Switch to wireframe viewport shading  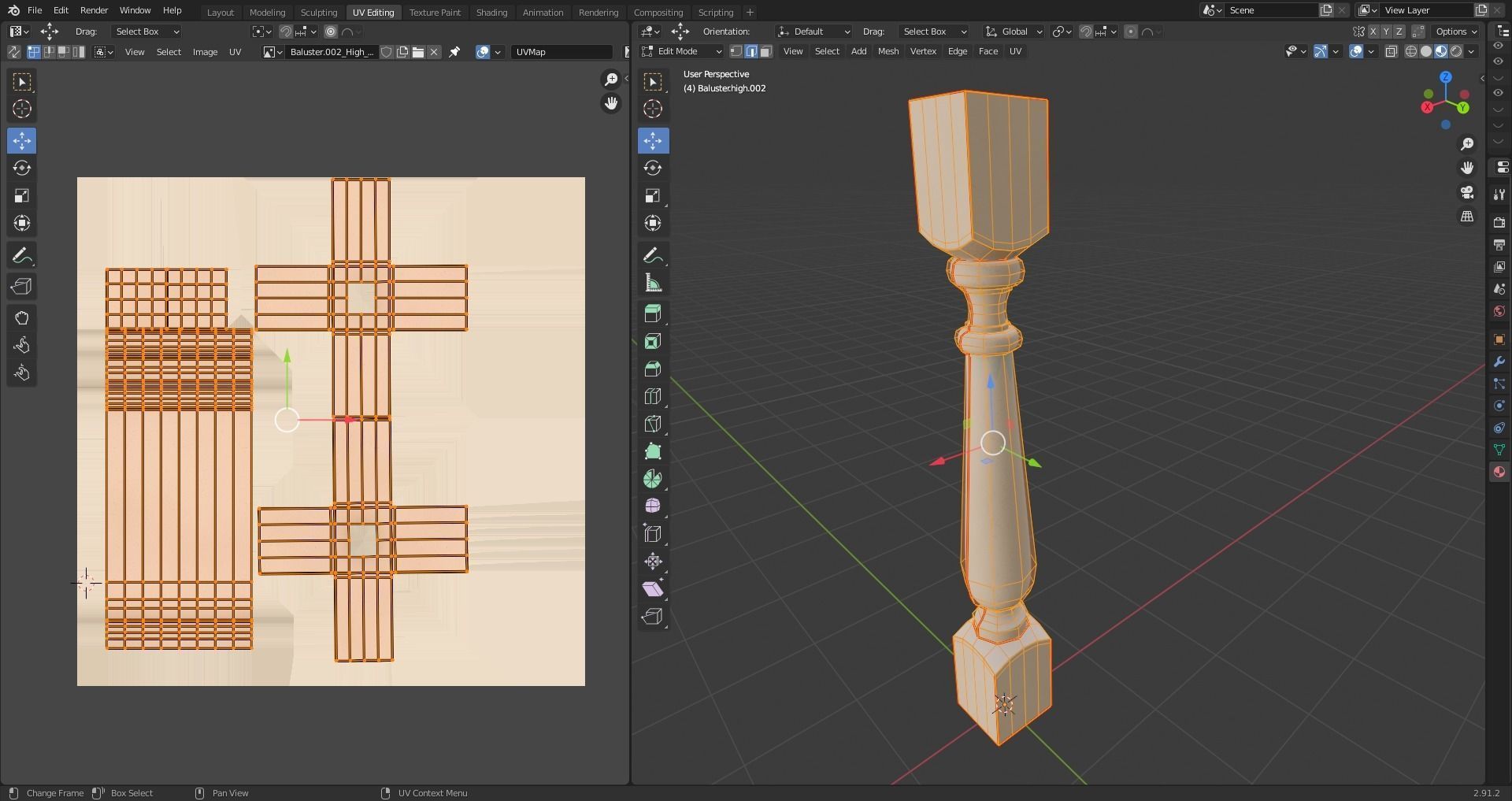[x=1411, y=51]
